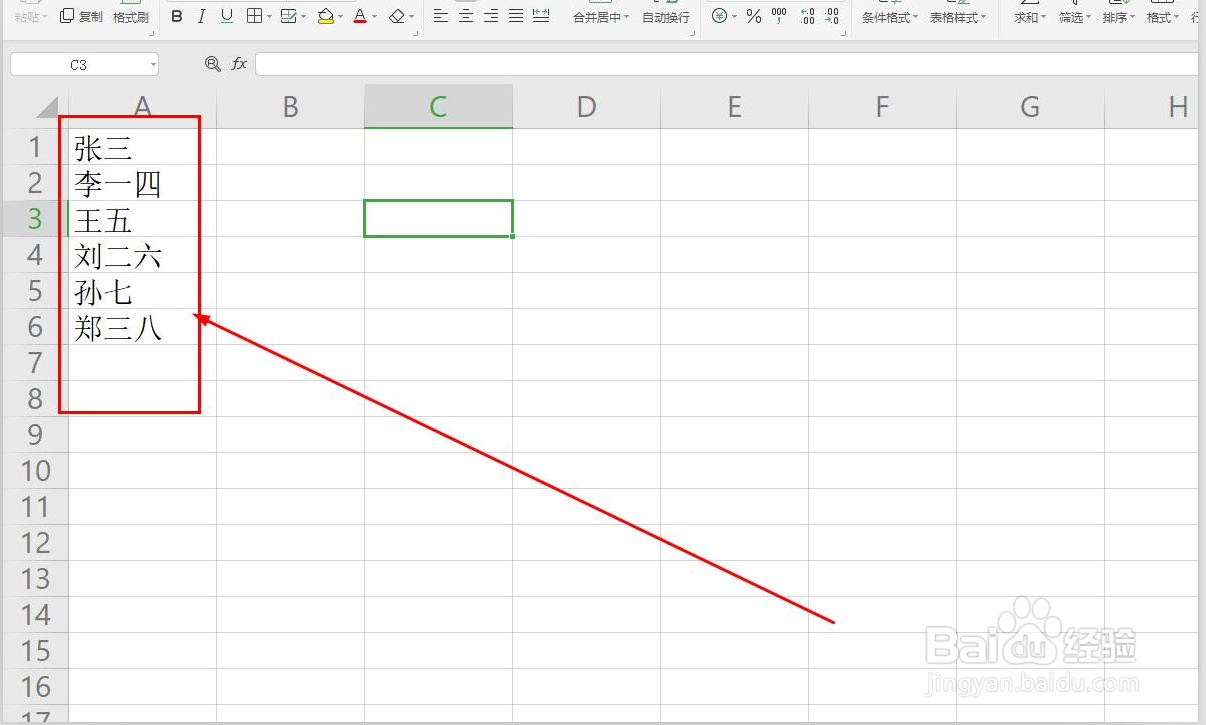Increase decimal places

807,16
